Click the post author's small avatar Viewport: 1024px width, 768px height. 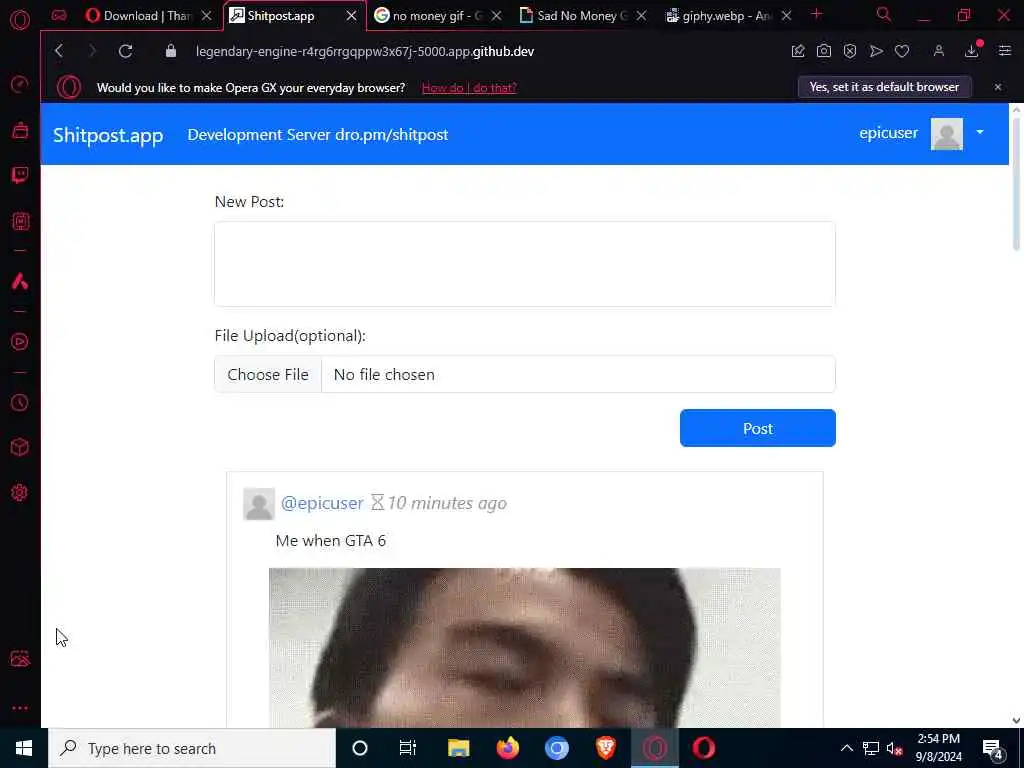(259, 504)
